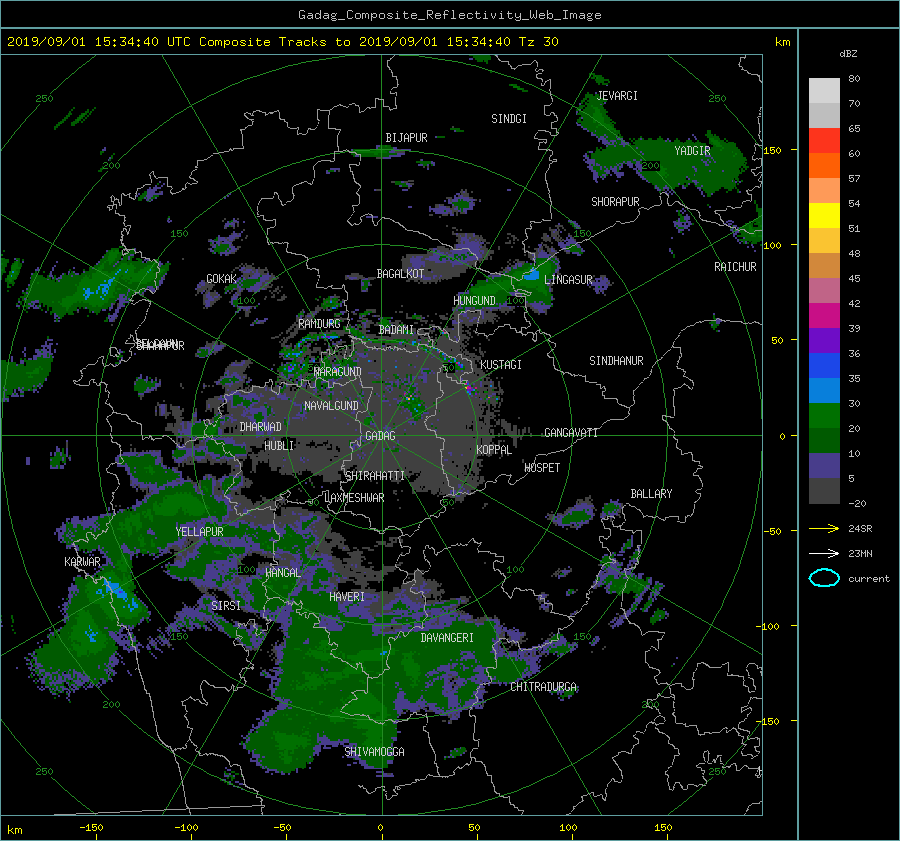Click the 150 km right-axis tick label
This screenshot has width=900, height=841.
coord(773,150)
